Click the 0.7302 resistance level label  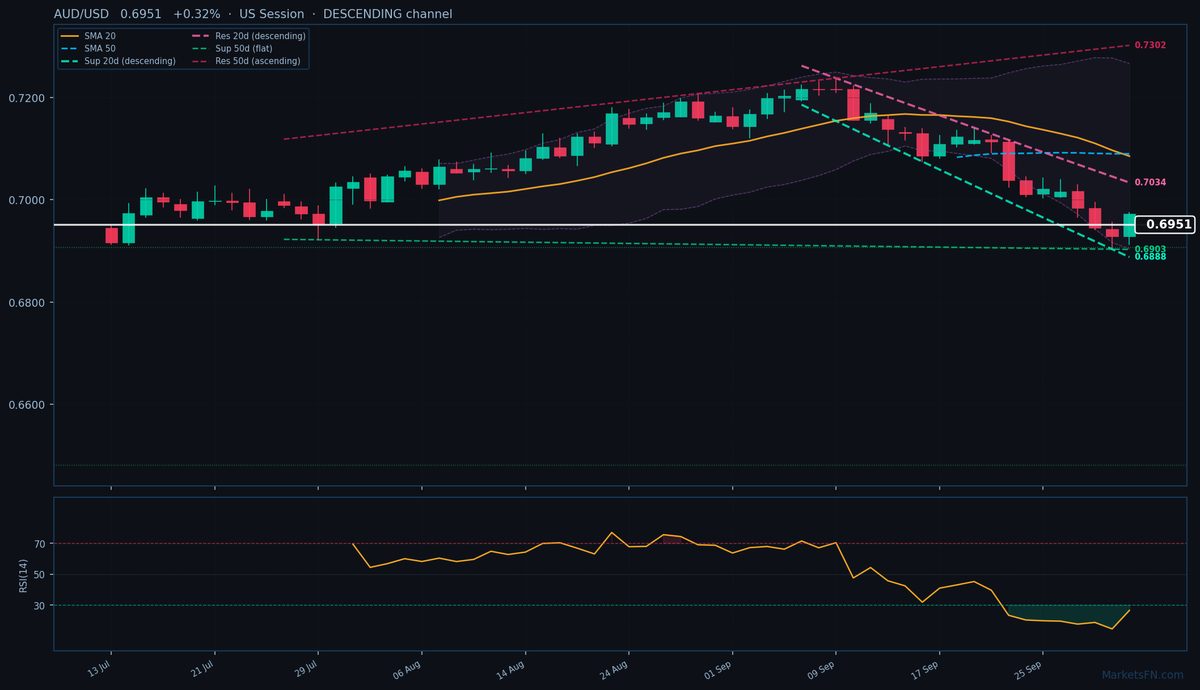(1150, 45)
